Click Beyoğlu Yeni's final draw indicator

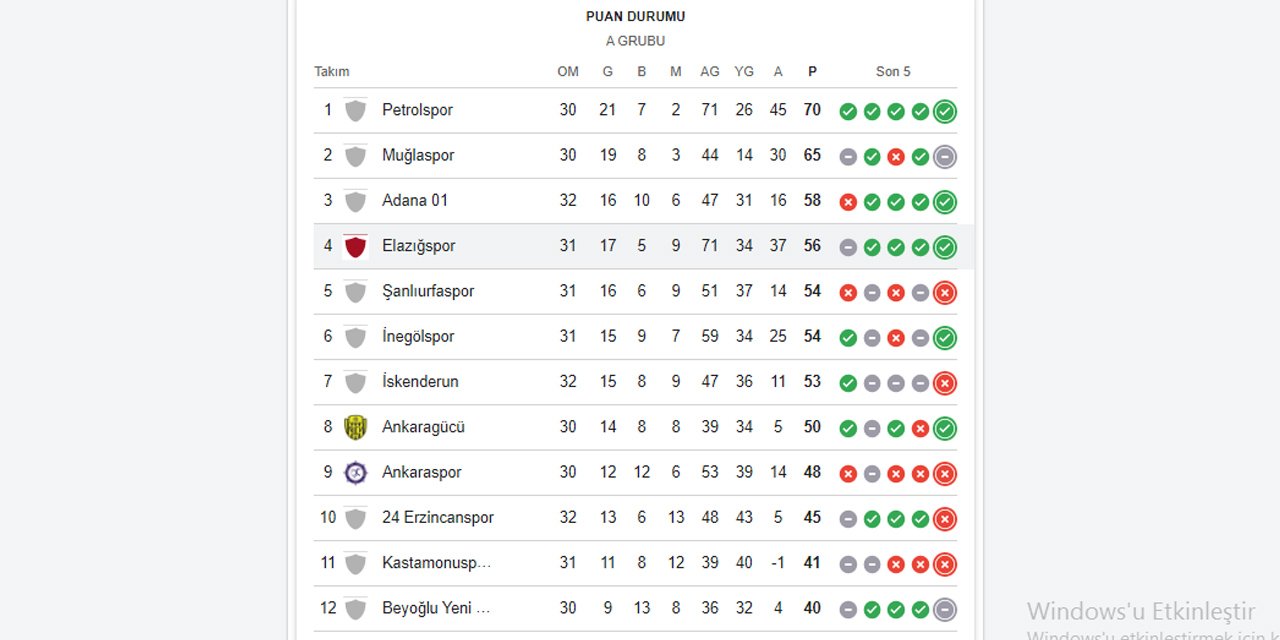(x=944, y=608)
